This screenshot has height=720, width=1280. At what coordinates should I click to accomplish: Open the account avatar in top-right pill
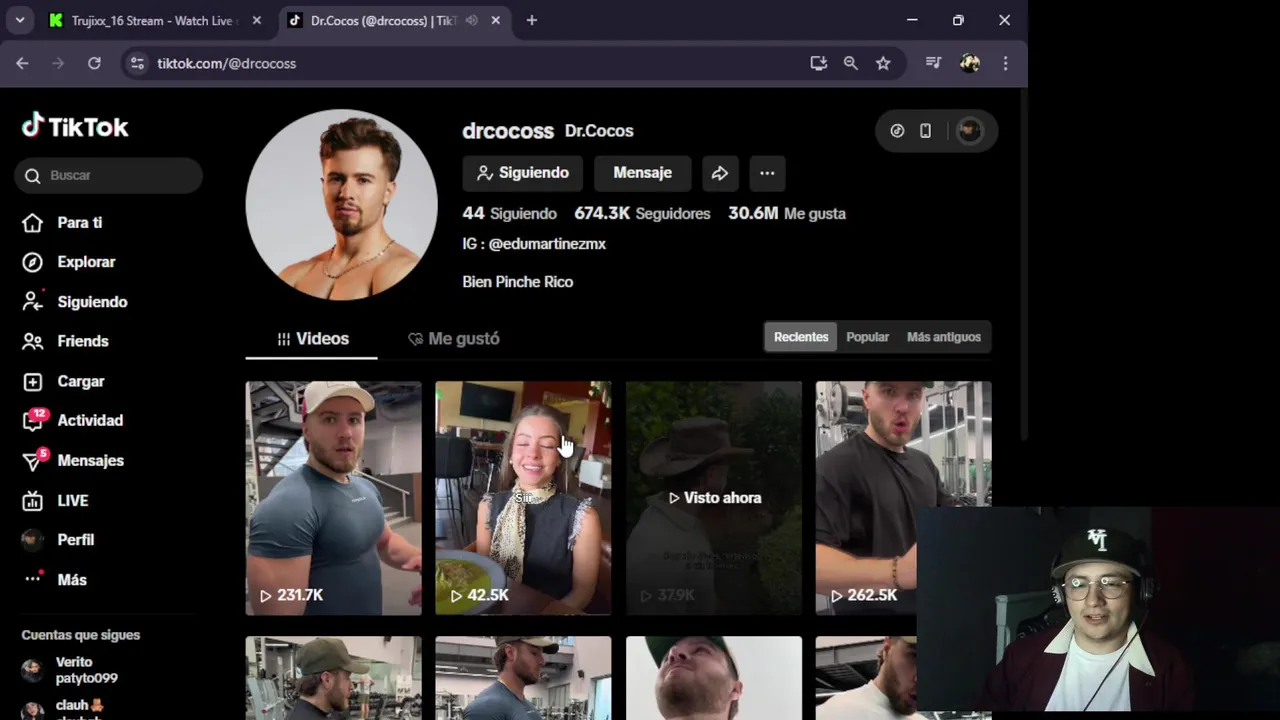[969, 131]
